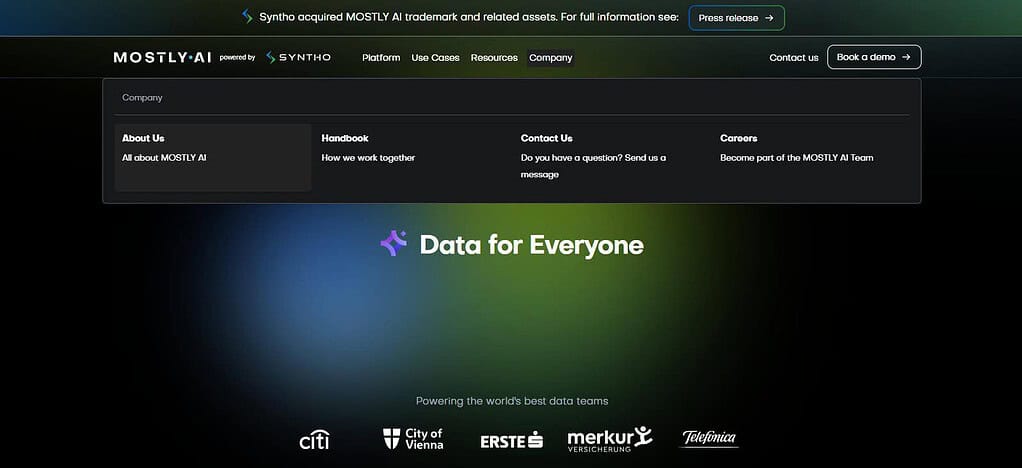This screenshot has width=1022, height=468.
Task: Click the Merkur Versicherung logo
Action: 610,439
